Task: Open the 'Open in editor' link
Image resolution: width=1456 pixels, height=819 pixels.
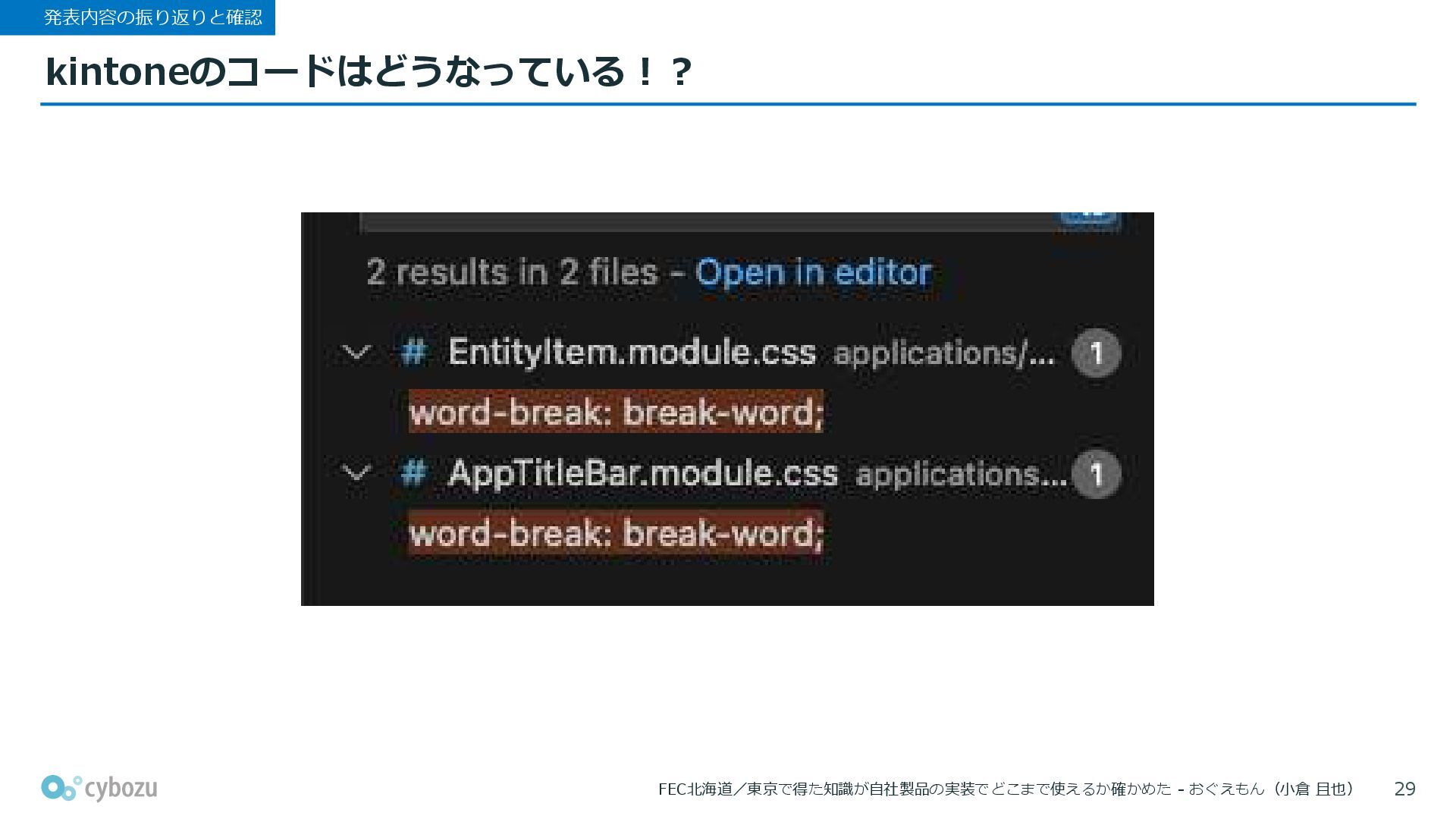Action: coord(813,272)
